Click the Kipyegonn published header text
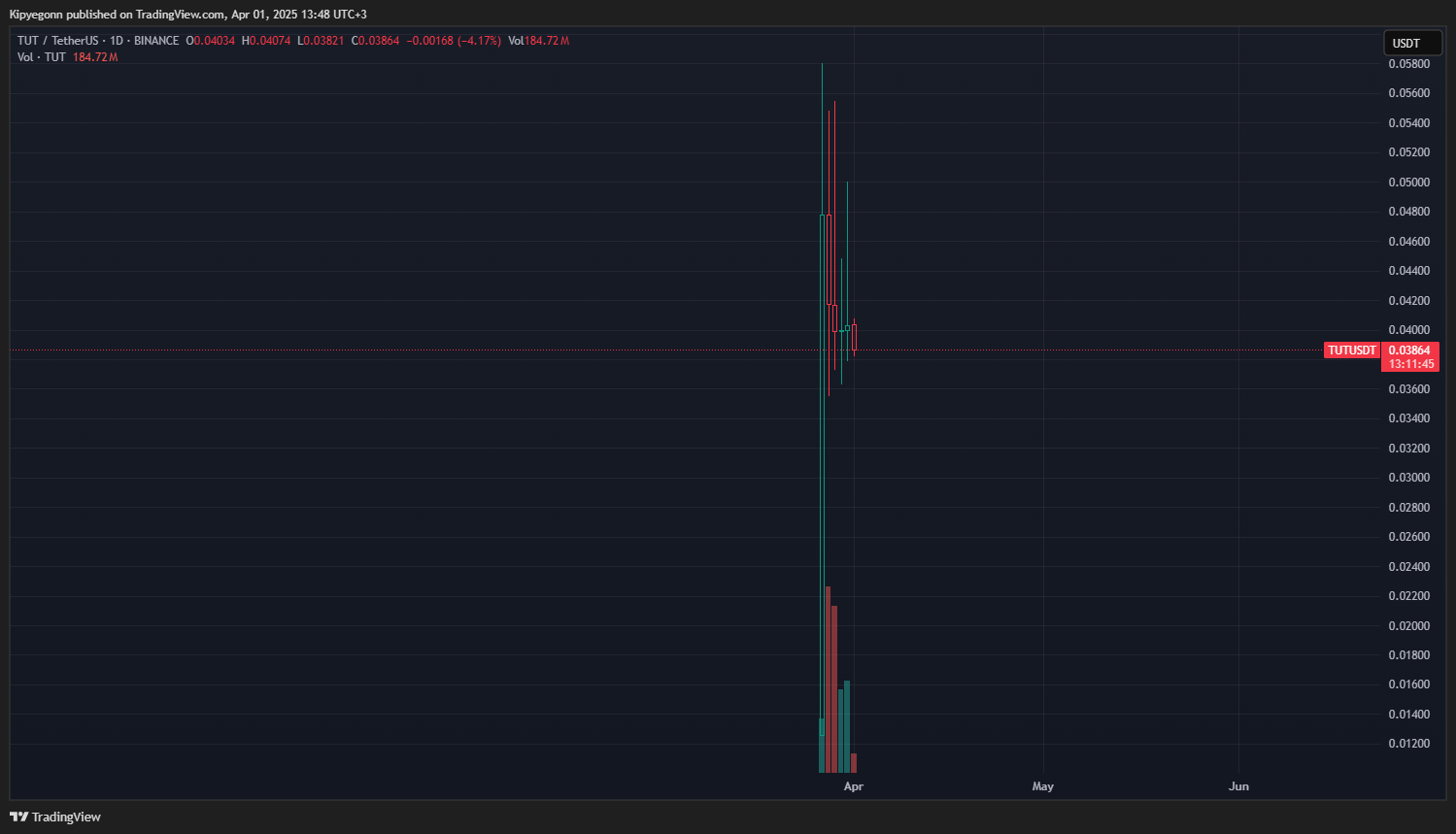 pos(188,15)
